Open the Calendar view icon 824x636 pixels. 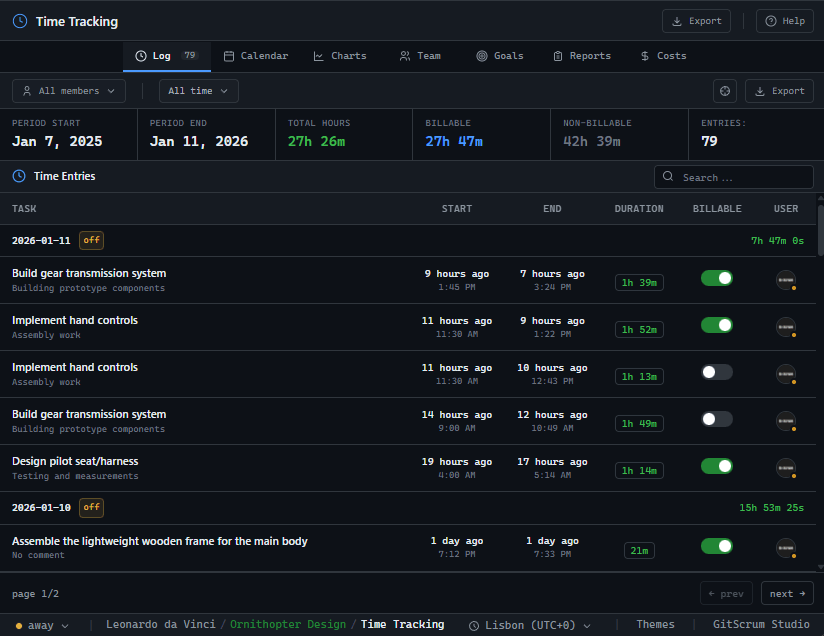tap(228, 56)
